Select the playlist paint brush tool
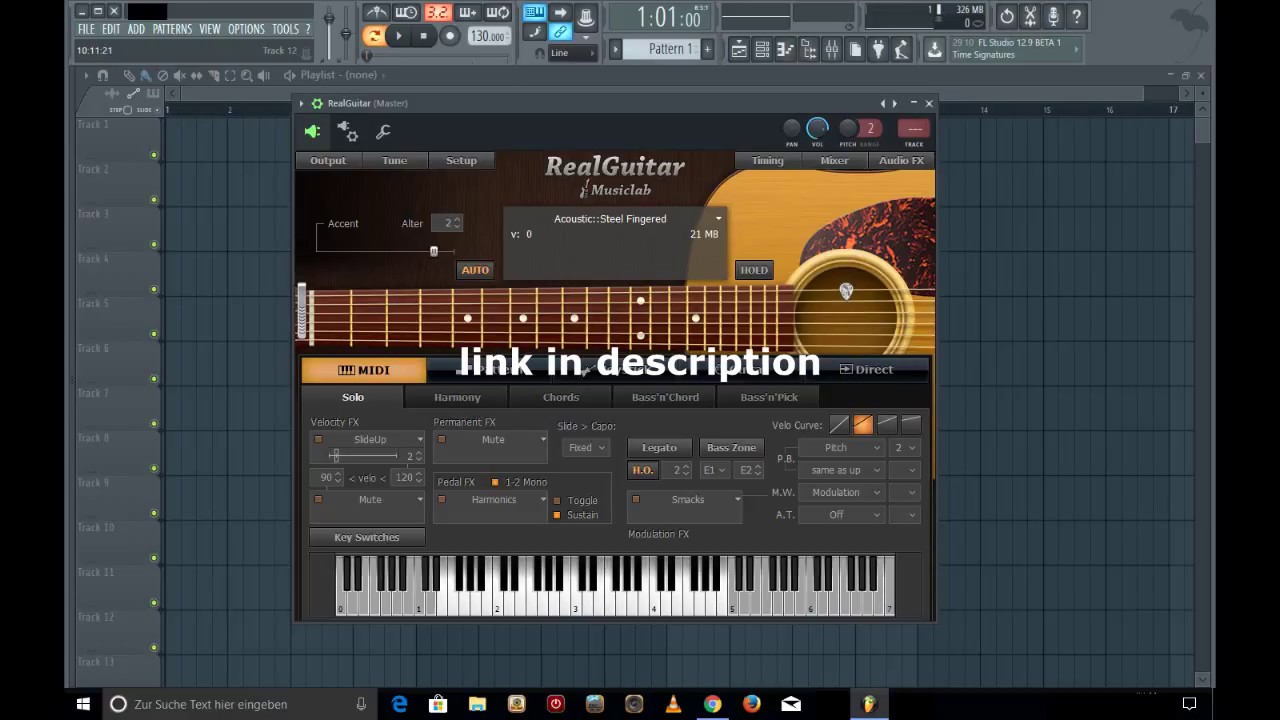The width and height of the screenshot is (1280, 720). point(146,75)
